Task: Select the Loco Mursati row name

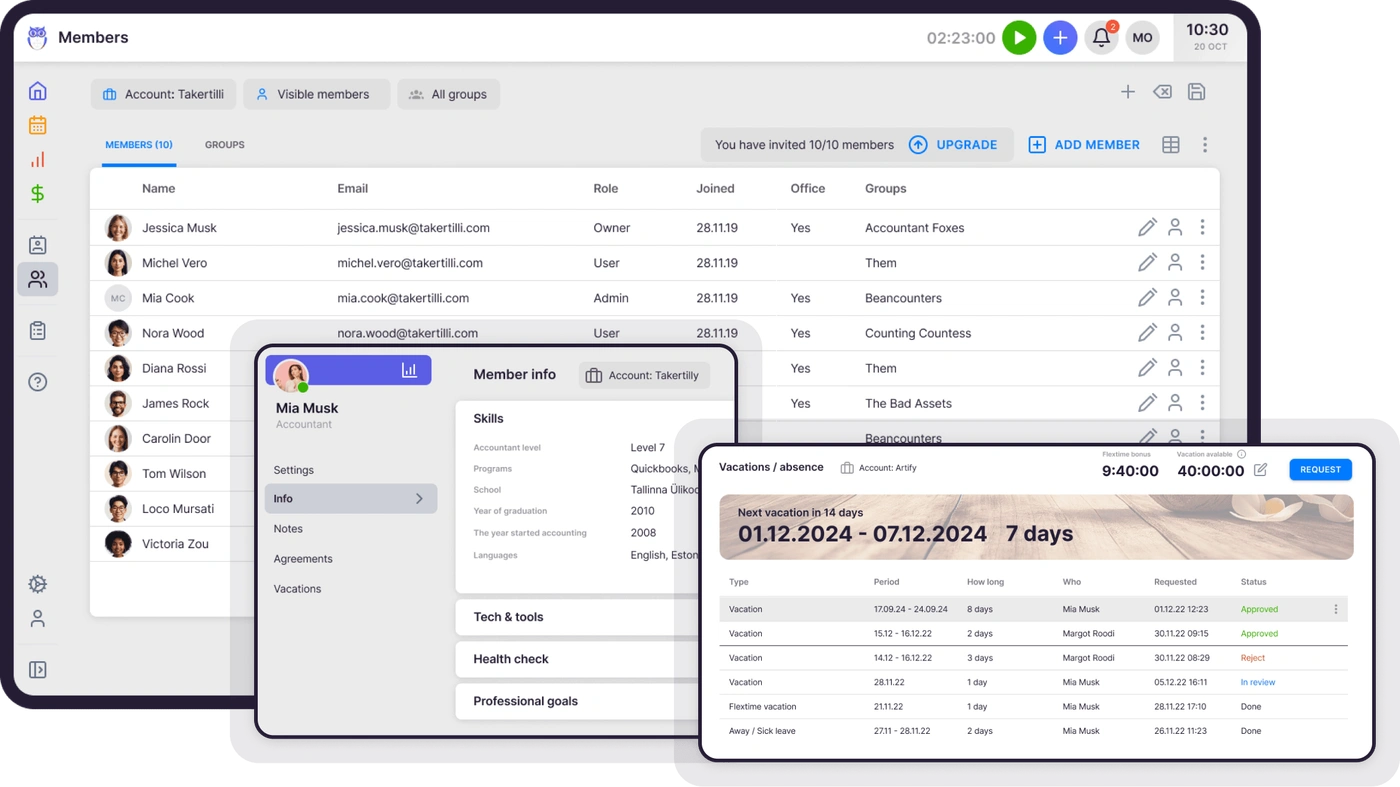Action: (x=178, y=509)
